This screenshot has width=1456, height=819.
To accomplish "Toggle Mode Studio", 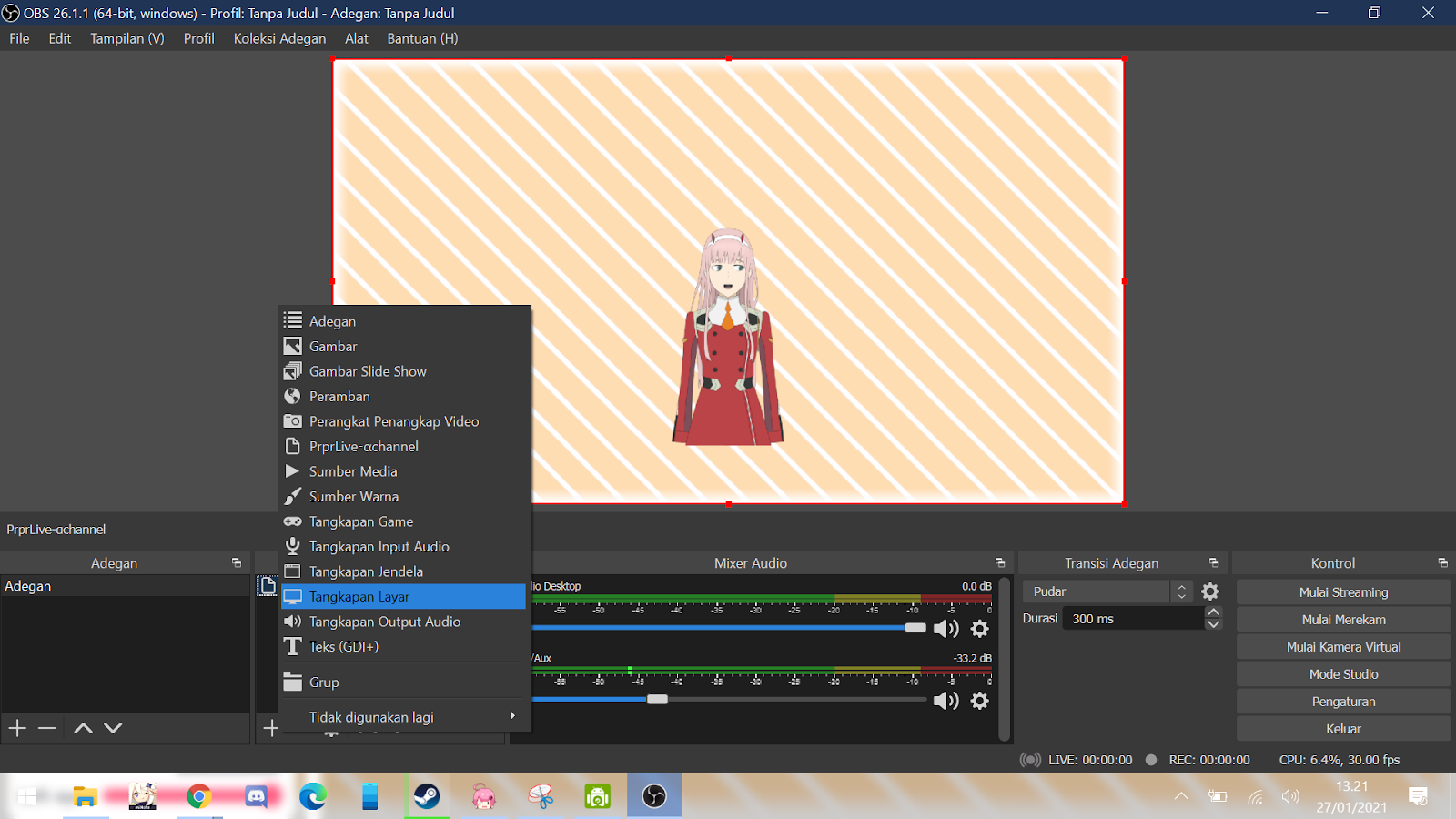I will (1343, 674).
